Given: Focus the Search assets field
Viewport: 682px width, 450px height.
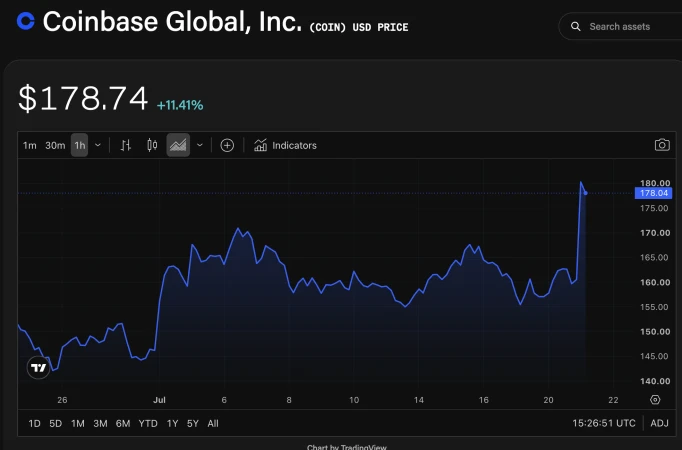Looking at the screenshot, I should pos(620,27).
